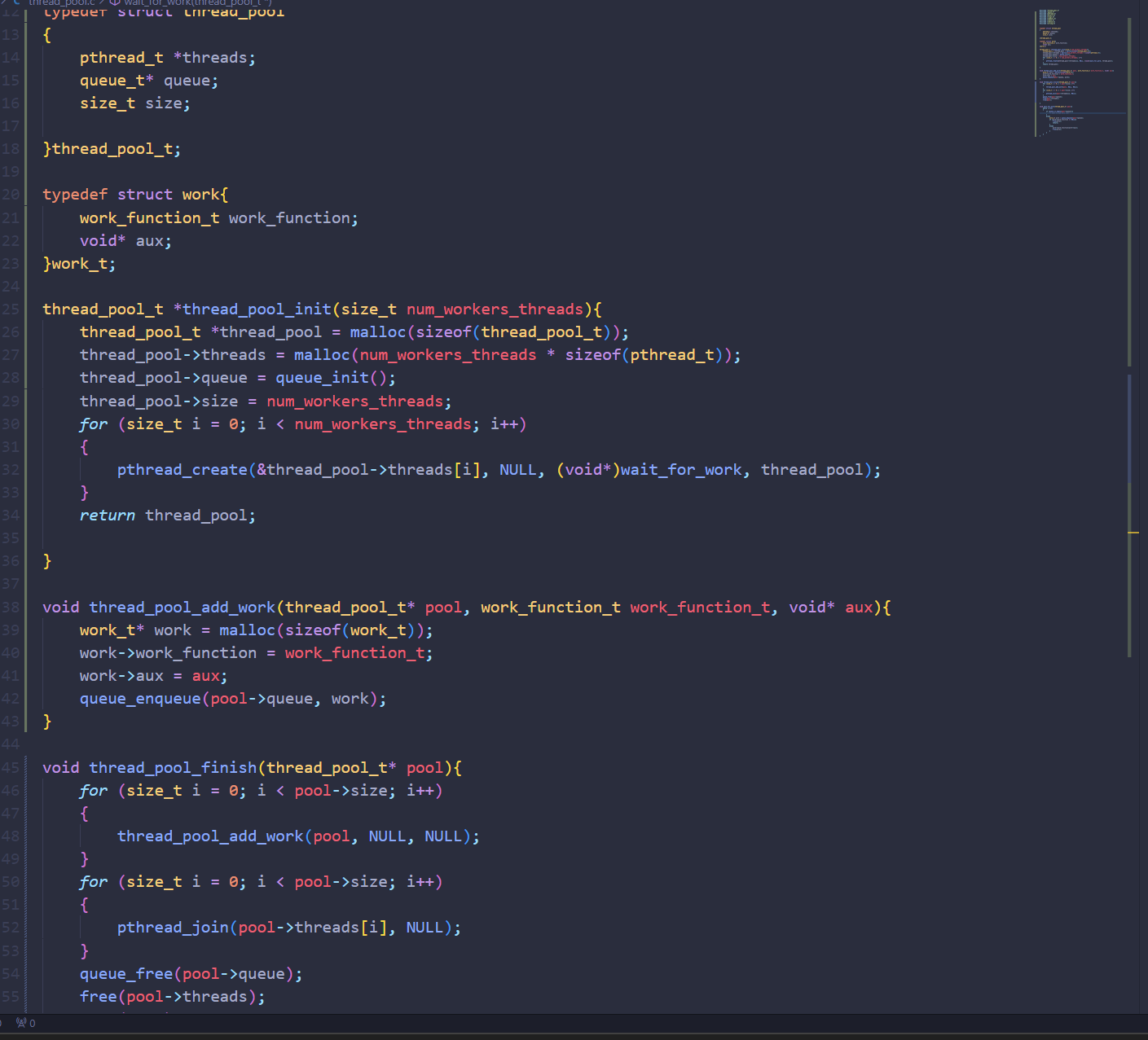Select line number 20 in the gutter
Image resolution: width=1148 pixels, height=1040 pixels.
tap(10, 195)
